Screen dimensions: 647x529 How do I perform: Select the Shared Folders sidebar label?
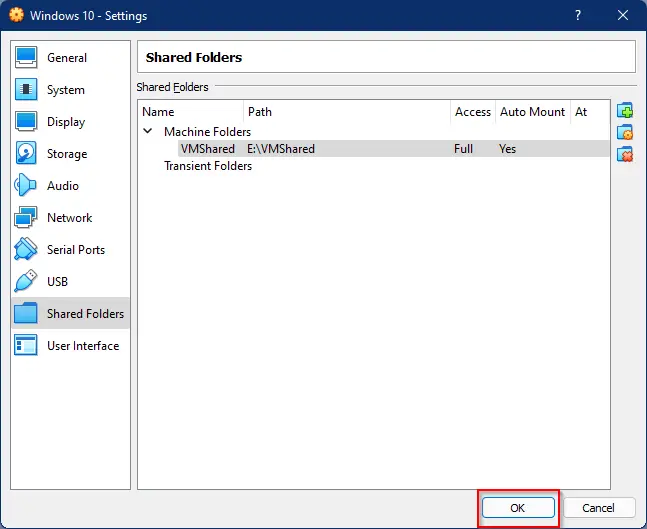[x=85, y=314]
